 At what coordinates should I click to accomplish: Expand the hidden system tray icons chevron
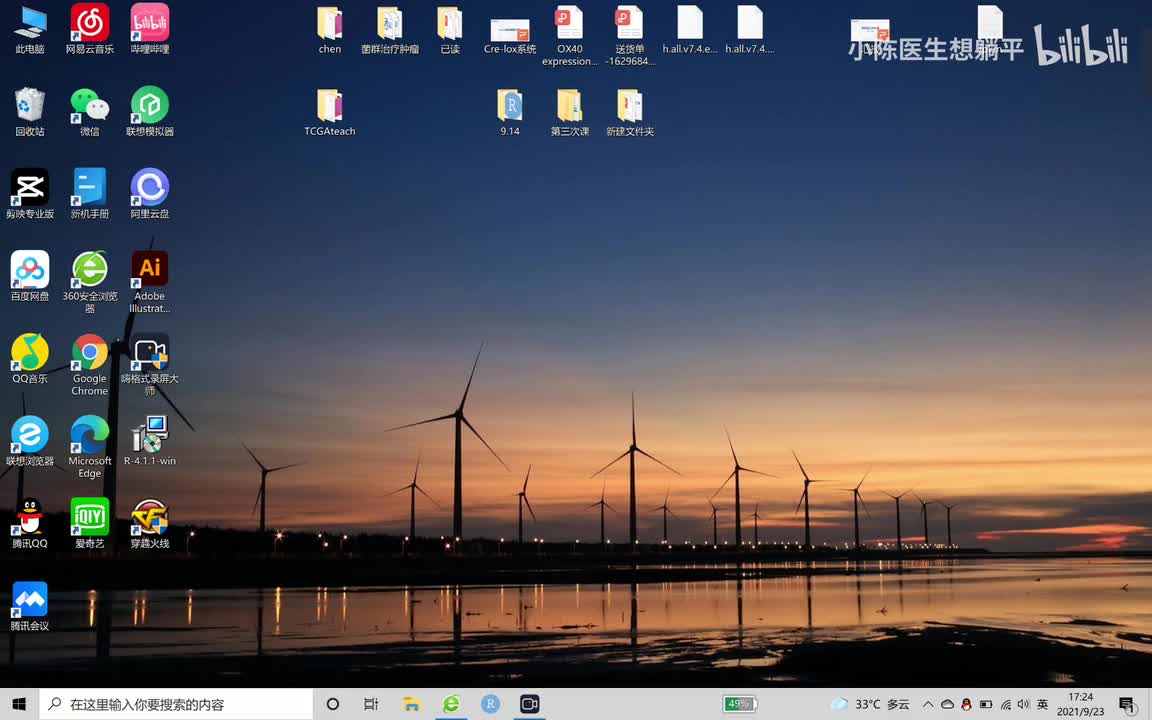coord(928,704)
